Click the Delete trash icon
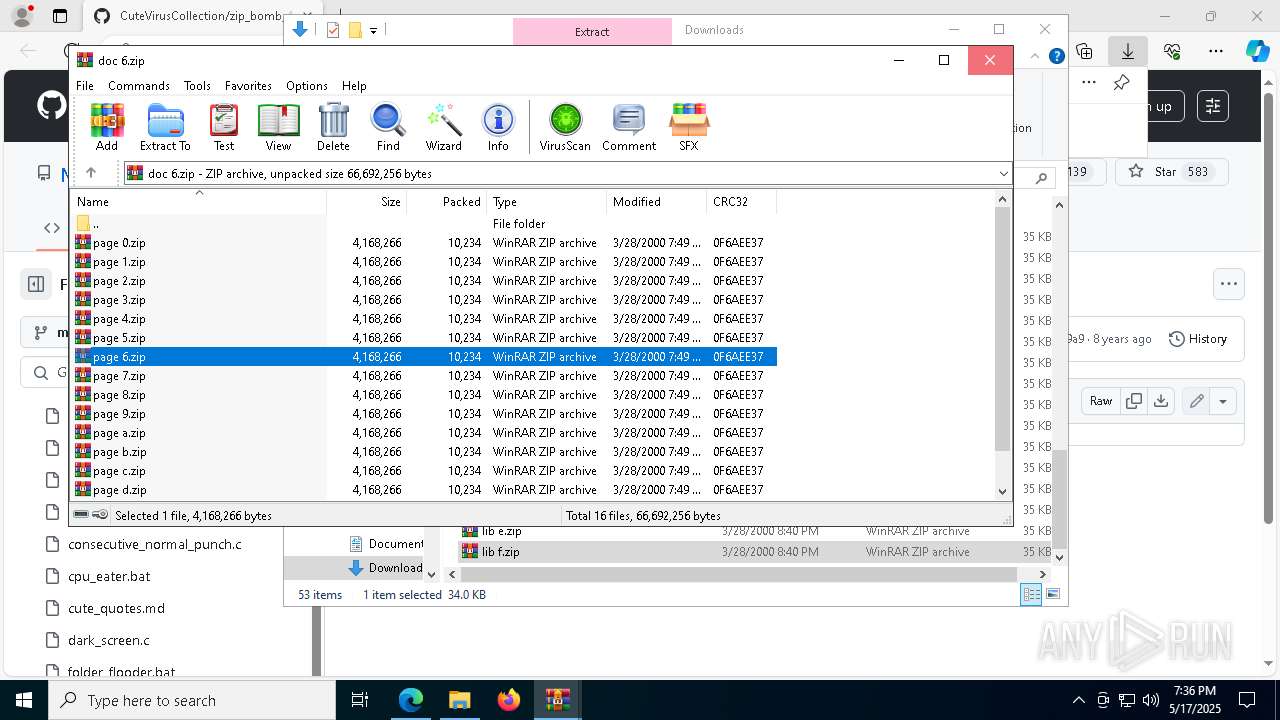This screenshot has height=720, width=1280. tap(333, 127)
